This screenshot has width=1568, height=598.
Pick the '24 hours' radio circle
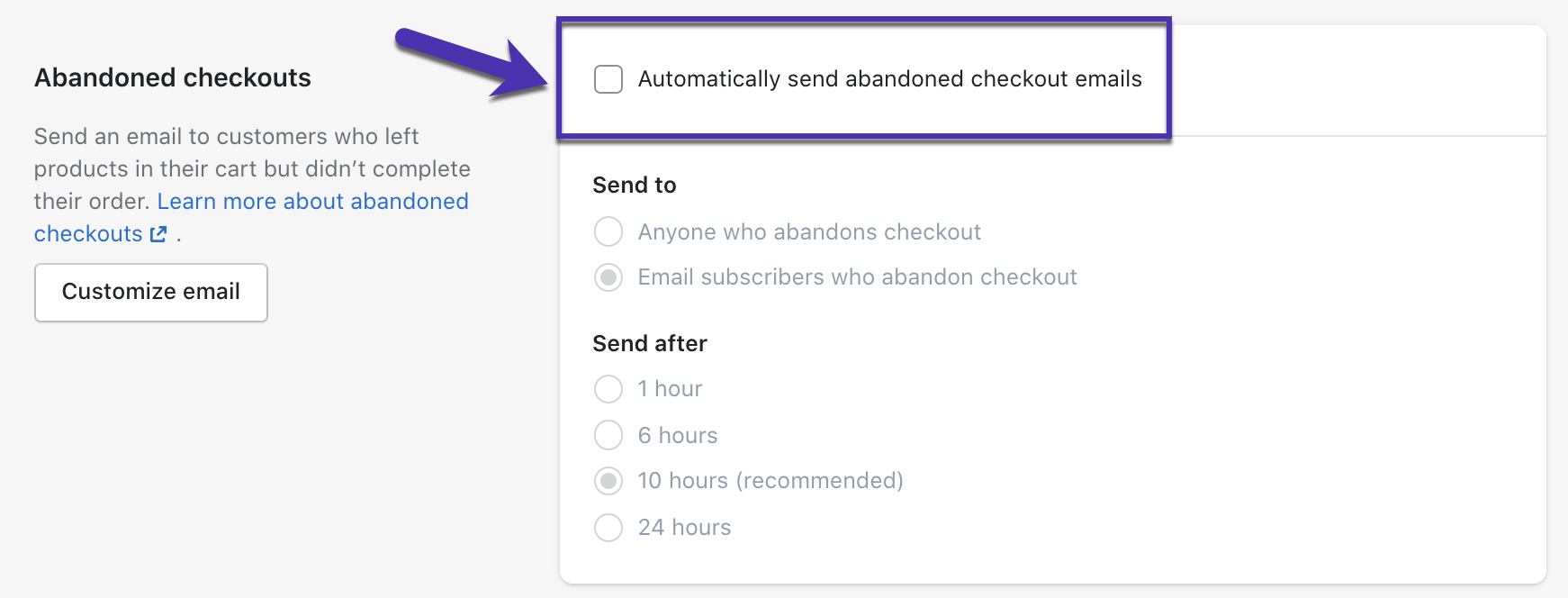pyautogui.click(x=608, y=527)
